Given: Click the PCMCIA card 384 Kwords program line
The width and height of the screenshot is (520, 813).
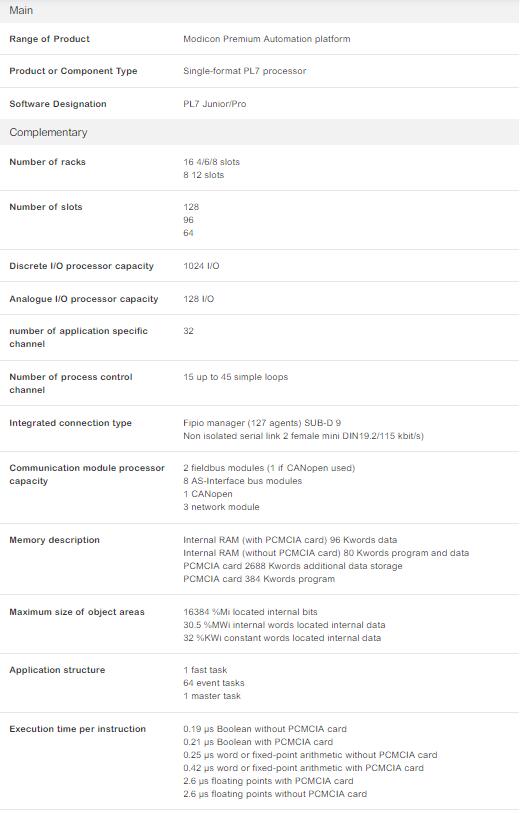Looking at the screenshot, I should click(x=259, y=579).
